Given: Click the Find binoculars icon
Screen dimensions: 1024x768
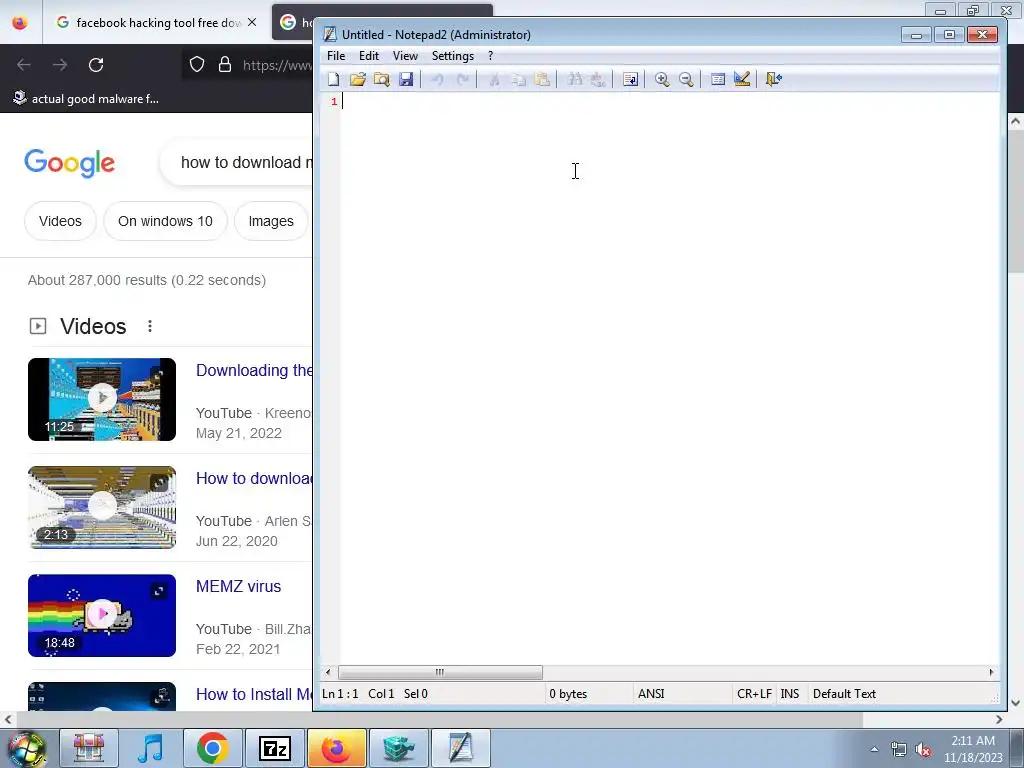Looking at the screenshot, I should pos(574,80).
